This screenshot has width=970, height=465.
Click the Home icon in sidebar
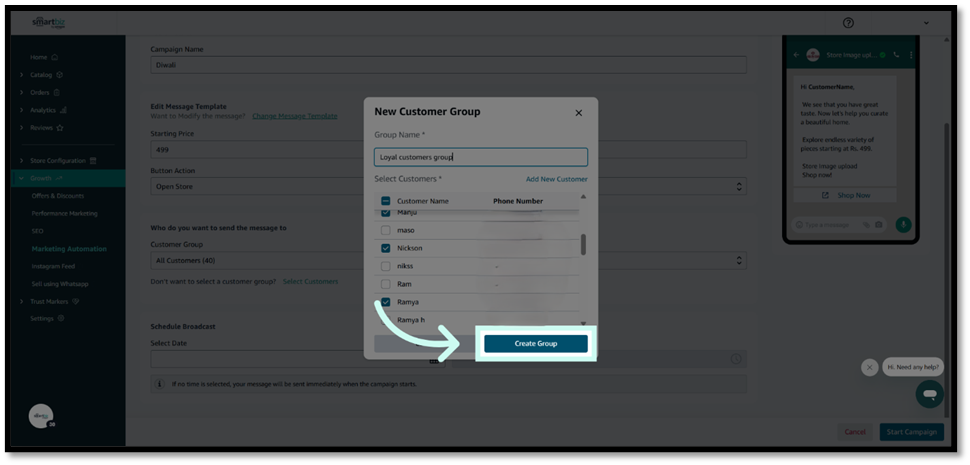point(54,57)
